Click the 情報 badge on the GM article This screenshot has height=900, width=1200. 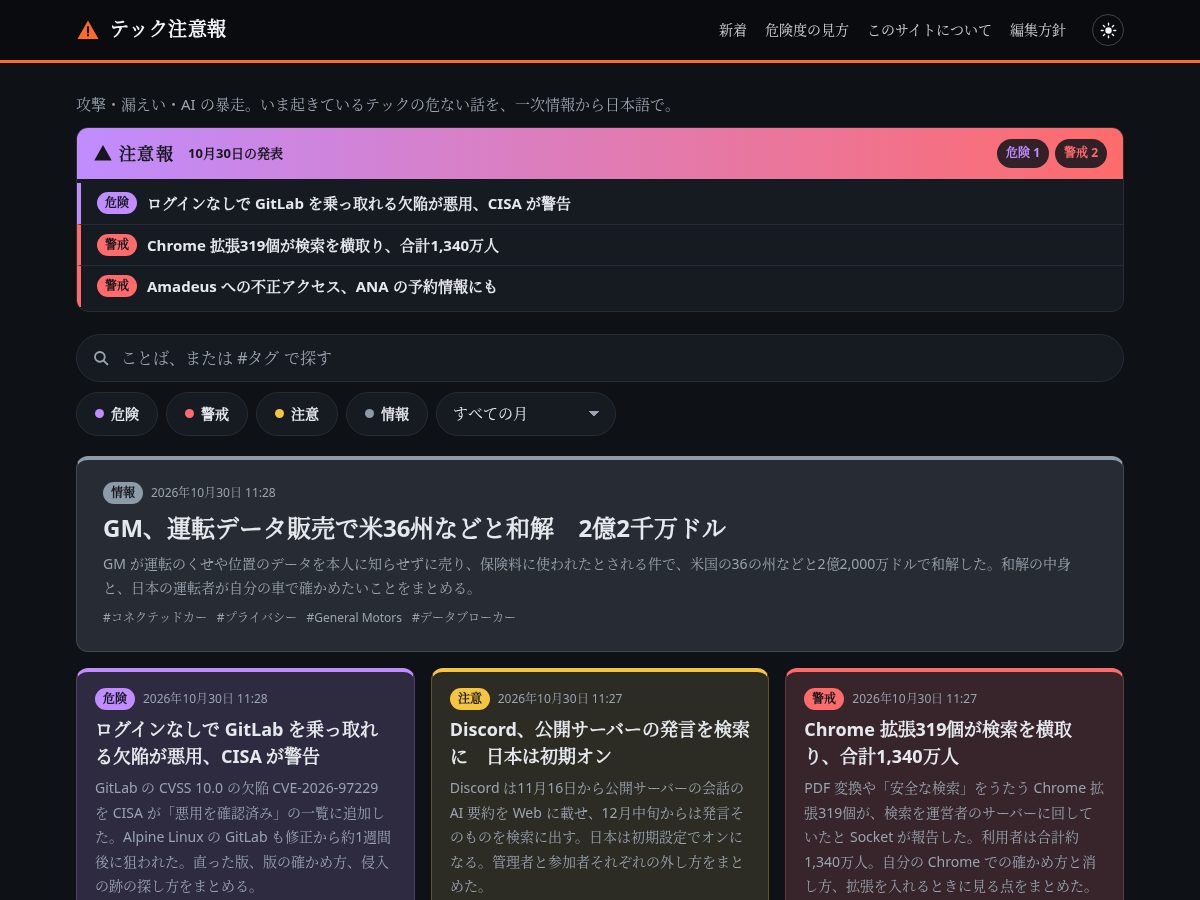123,492
